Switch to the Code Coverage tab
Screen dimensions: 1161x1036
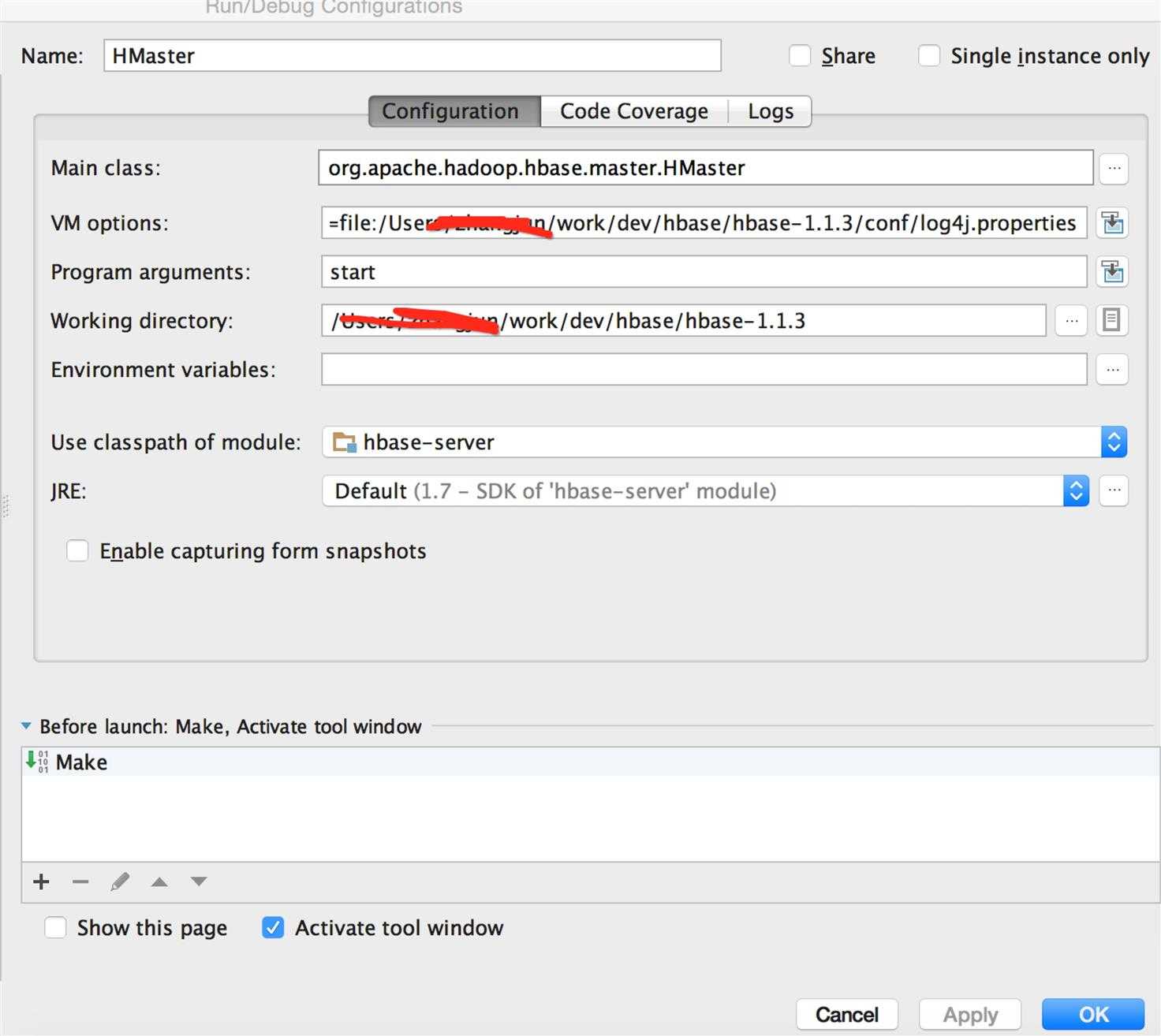pos(634,111)
